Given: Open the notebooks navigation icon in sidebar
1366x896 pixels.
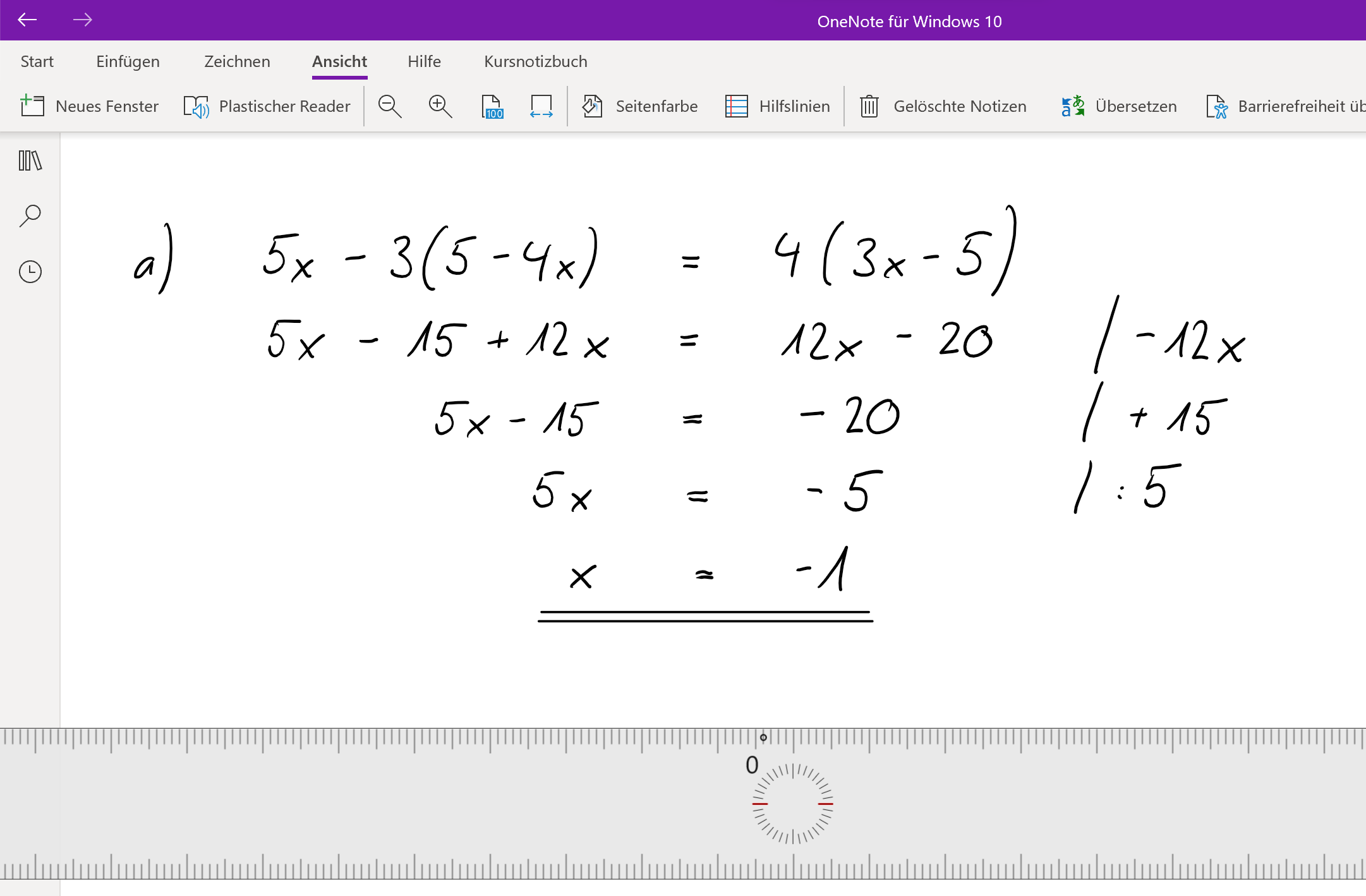Looking at the screenshot, I should [x=30, y=160].
